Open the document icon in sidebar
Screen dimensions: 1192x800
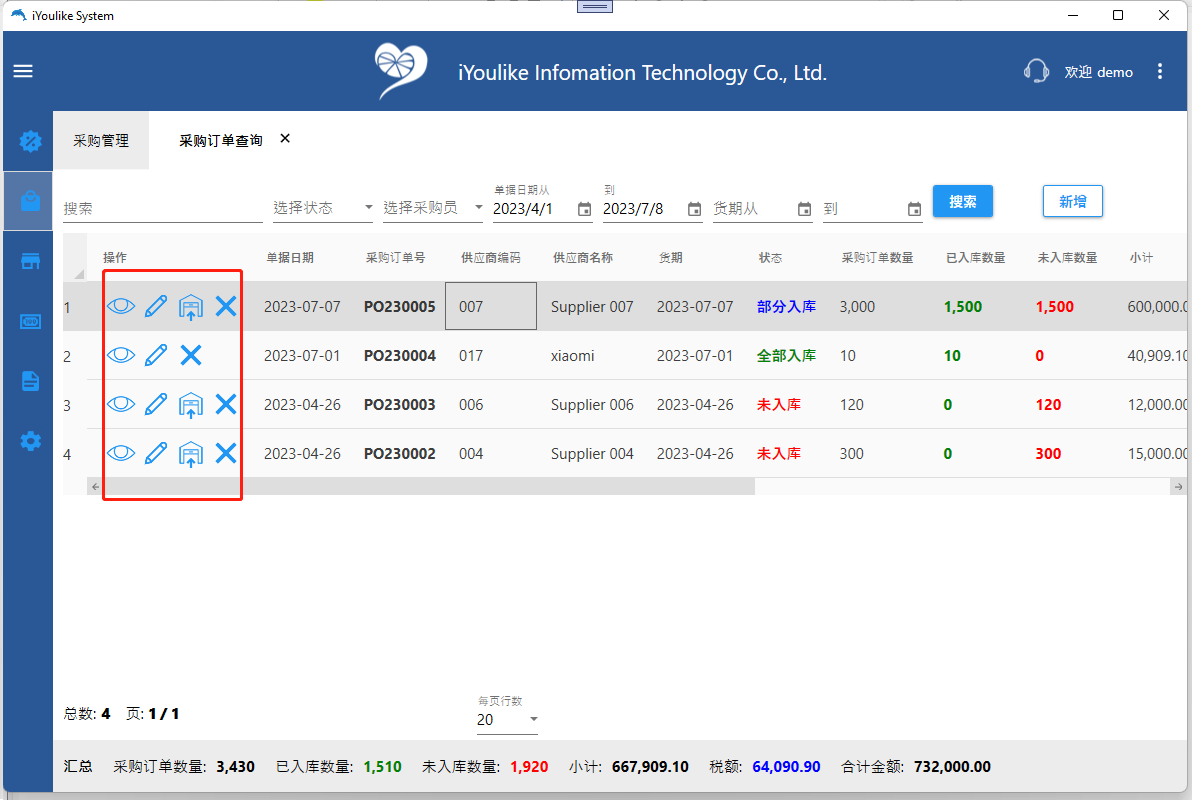(x=31, y=380)
